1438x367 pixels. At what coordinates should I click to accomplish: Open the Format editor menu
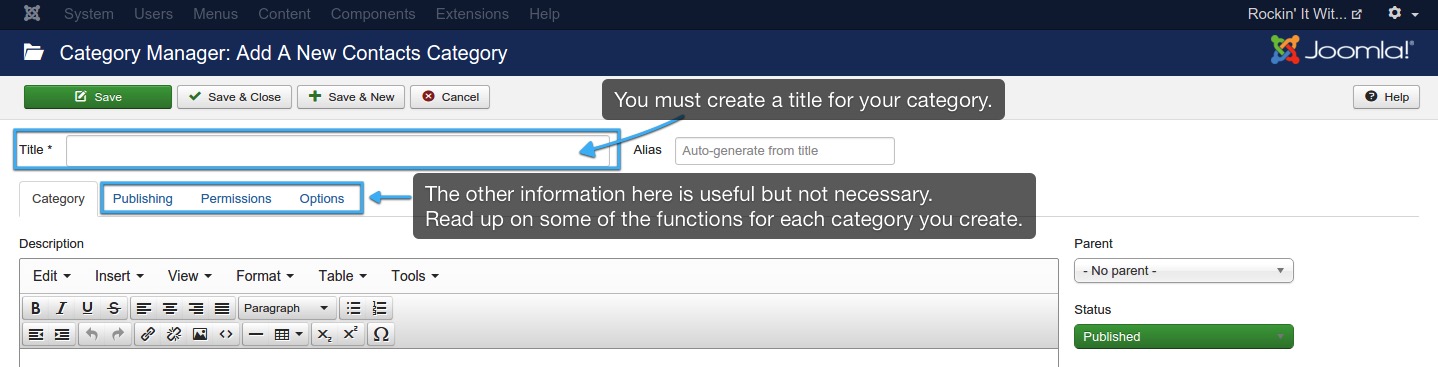tap(264, 276)
